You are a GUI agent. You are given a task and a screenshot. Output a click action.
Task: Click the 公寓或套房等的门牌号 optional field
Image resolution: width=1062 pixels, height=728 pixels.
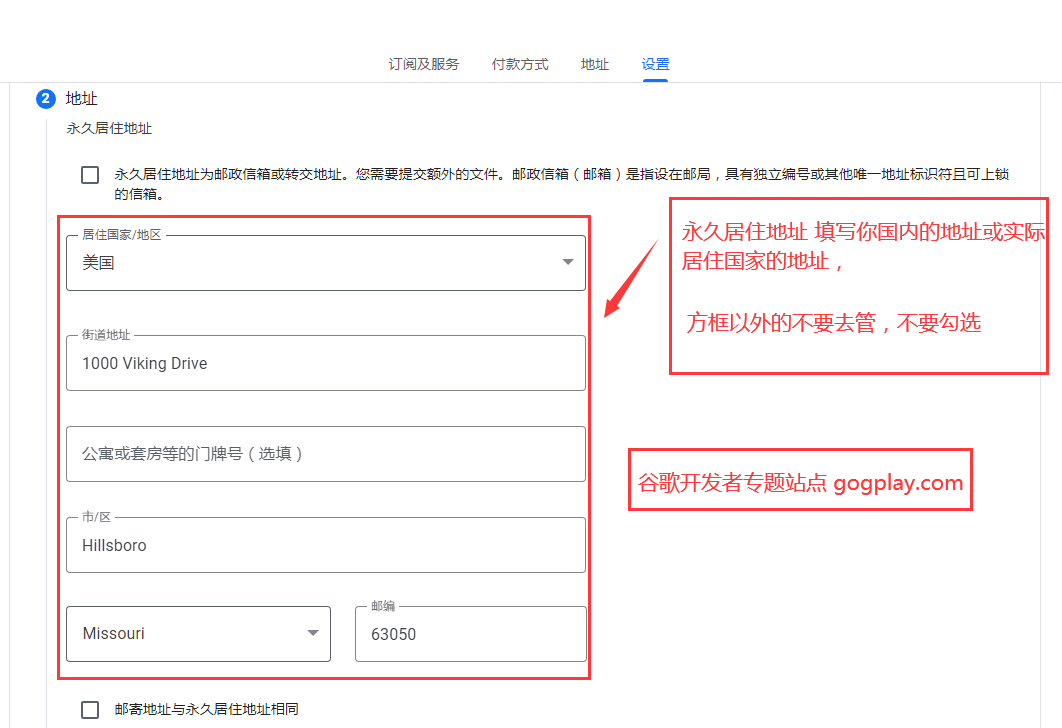point(326,454)
